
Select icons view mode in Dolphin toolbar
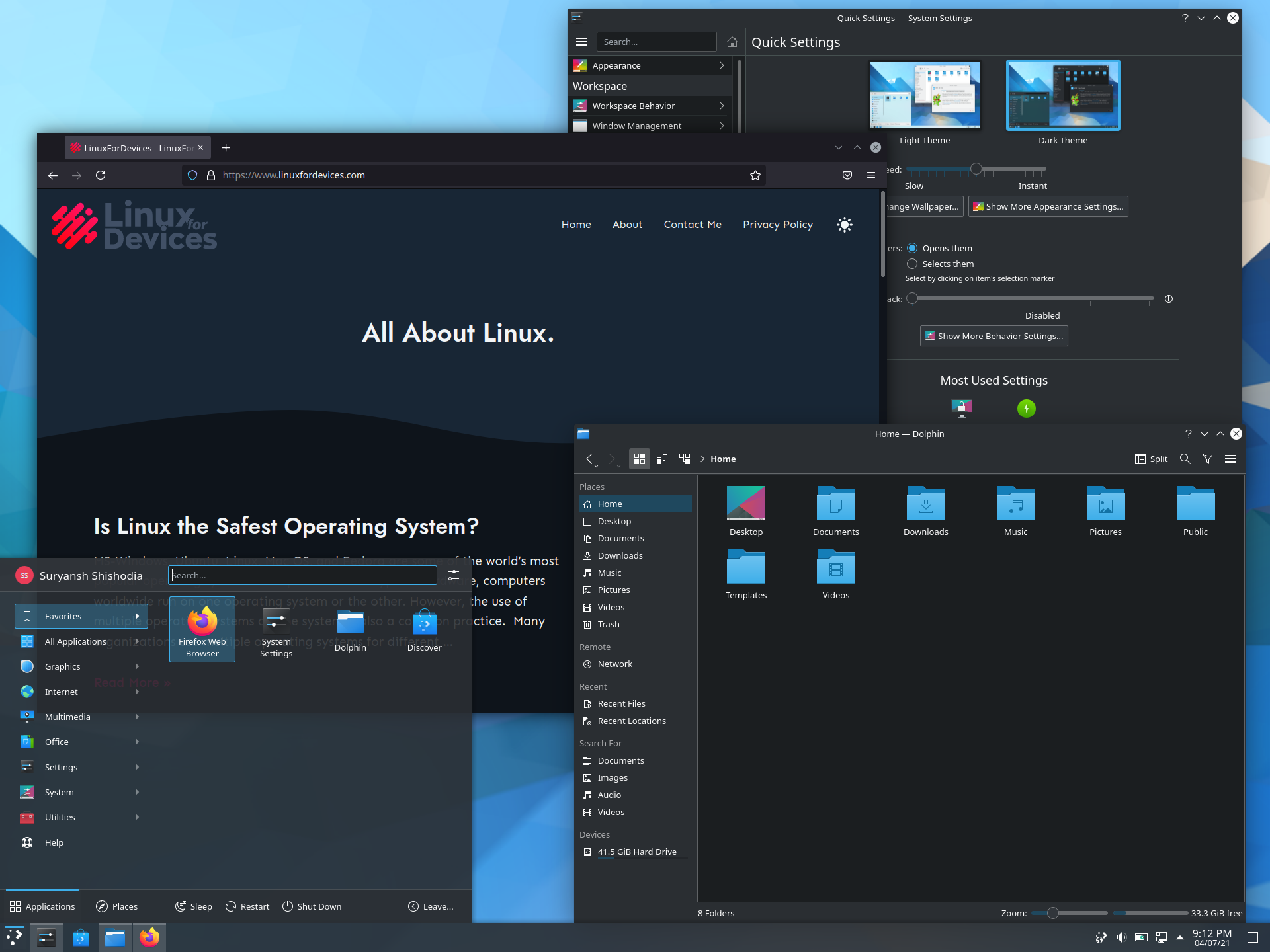pos(639,458)
